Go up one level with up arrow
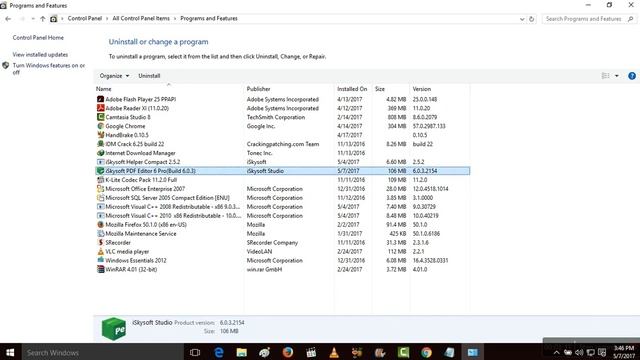The image size is (640, 360). click(x=42, y=19)
